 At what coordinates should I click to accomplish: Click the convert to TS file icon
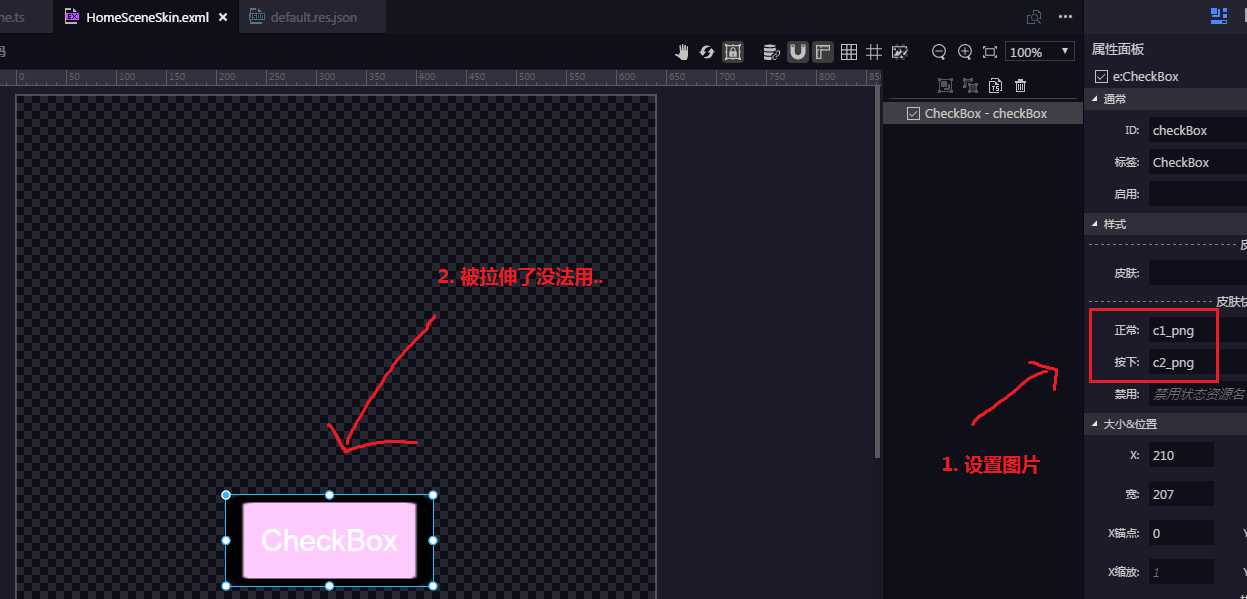click(995, 86)
